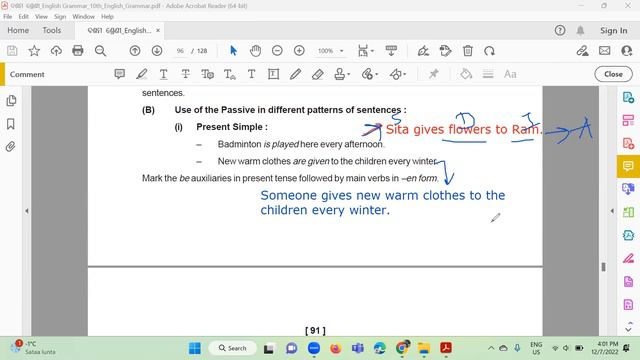Go to the previous page arrow
The height and width of the screenshot is (360, 640).
pyautogui.click(x=135, y=51)
